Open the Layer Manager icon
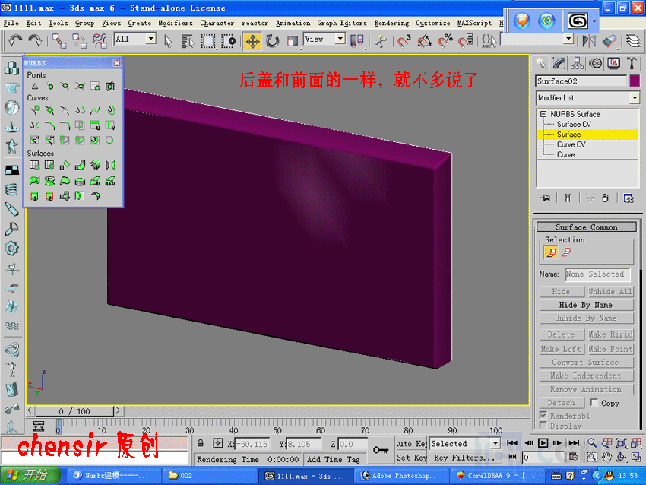 (633, 41)
